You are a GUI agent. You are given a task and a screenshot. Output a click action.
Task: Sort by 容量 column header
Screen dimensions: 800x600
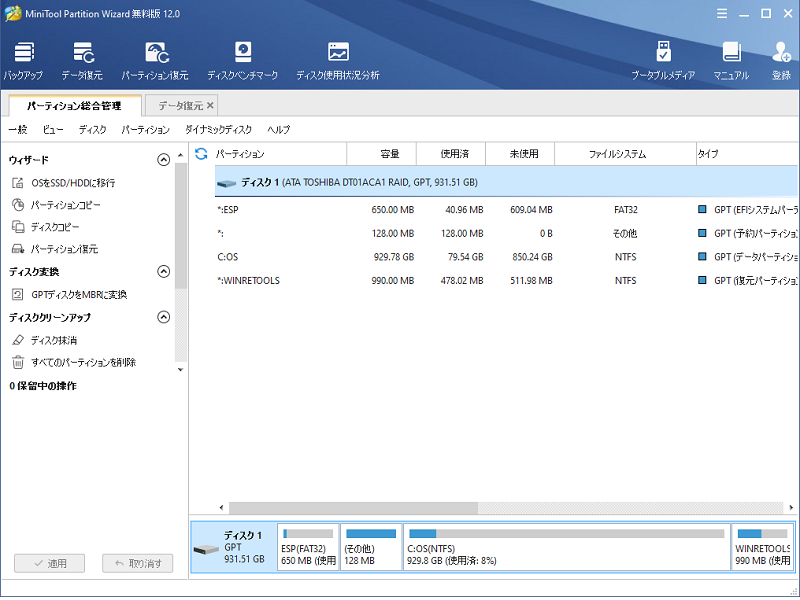pyautogui.click(x=382, y=154)
